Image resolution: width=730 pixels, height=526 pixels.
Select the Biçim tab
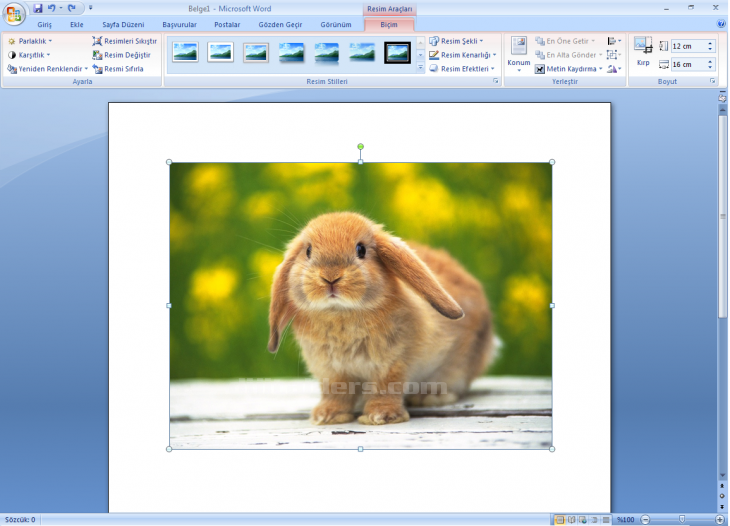[x=389, y=25]
